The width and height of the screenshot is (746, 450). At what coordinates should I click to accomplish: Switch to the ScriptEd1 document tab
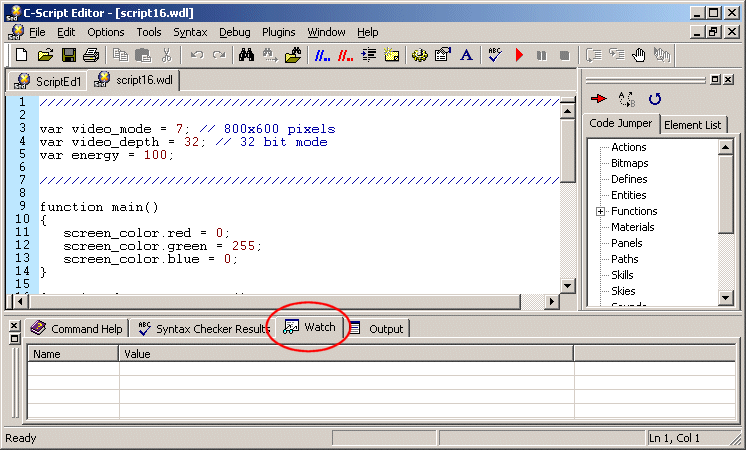(48, 81)
